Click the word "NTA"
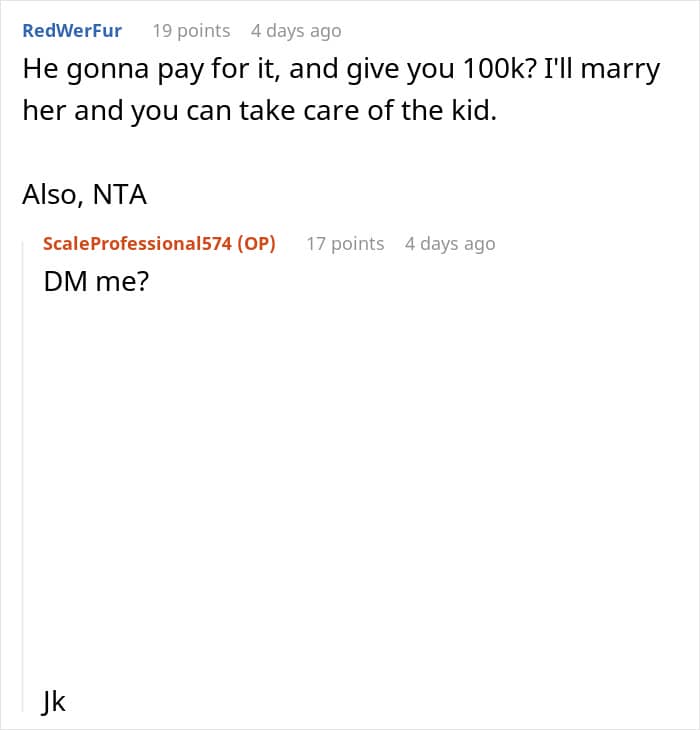 120,194
